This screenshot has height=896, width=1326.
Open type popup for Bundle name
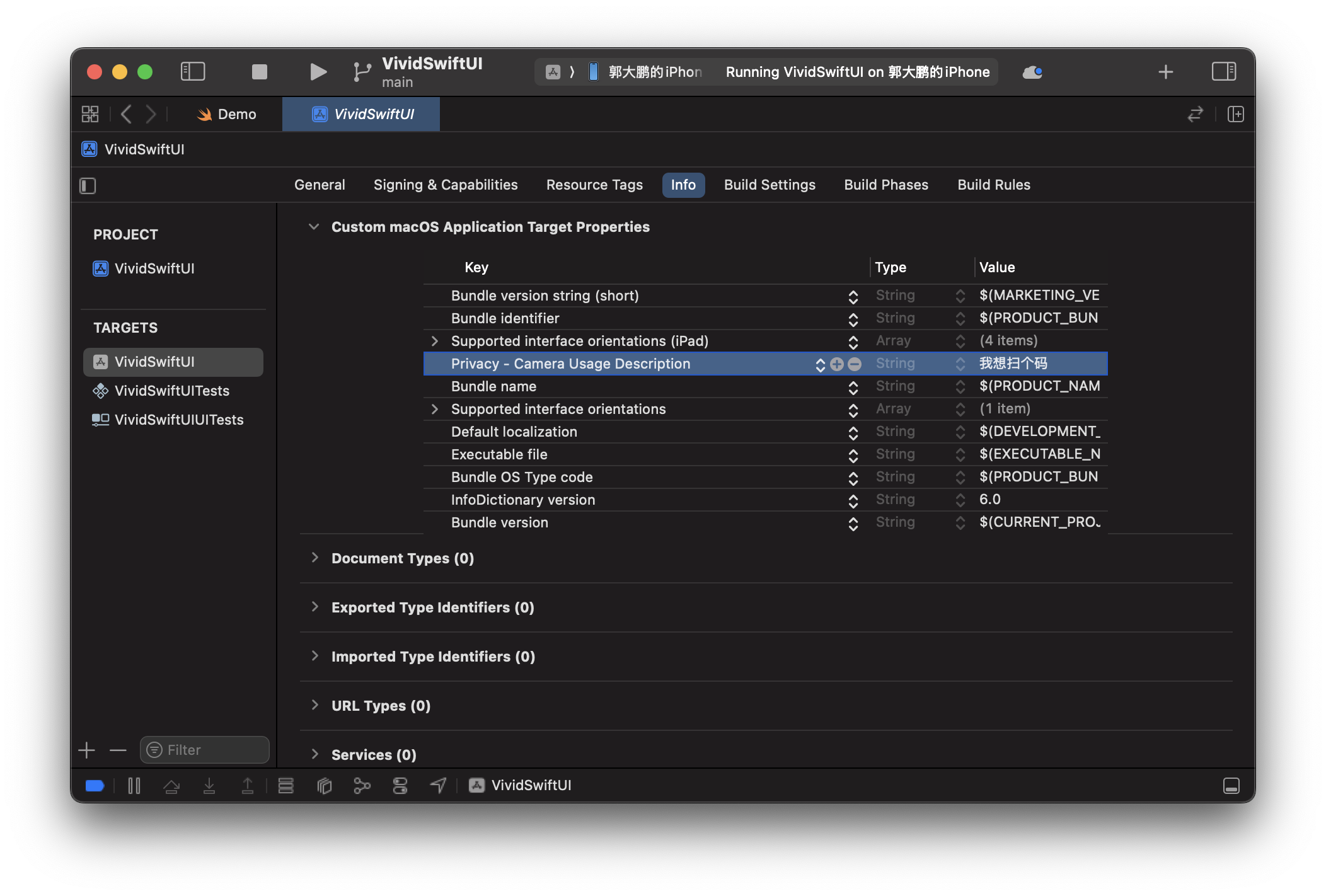pyautogui.click(x=959, y=386)
